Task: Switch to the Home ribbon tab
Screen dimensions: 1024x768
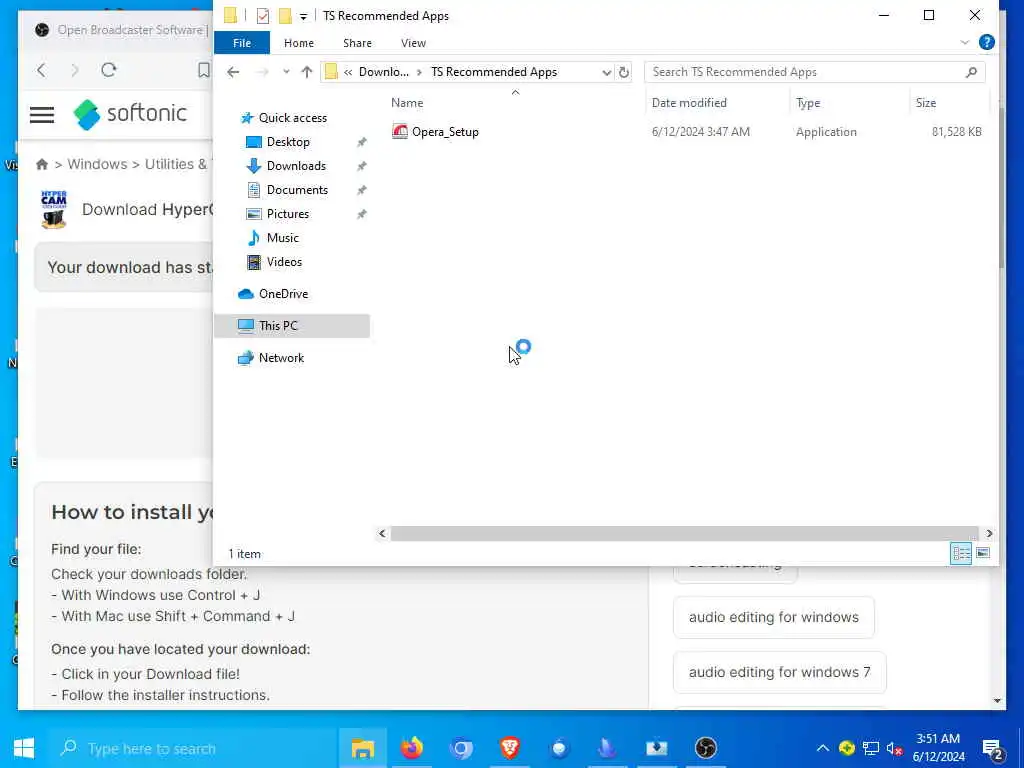Action: pos(298,43)
